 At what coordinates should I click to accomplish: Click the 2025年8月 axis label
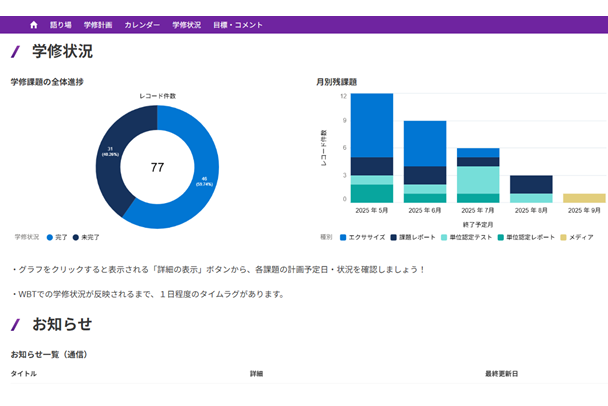coord(531,211)
